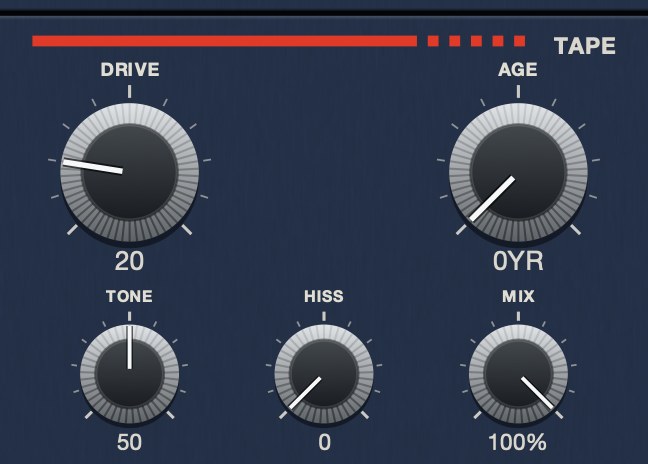Viewport: 648px width, 464px height.
Task: Click the TONE label
Action: pyautogui.click(x=129, y=296)
